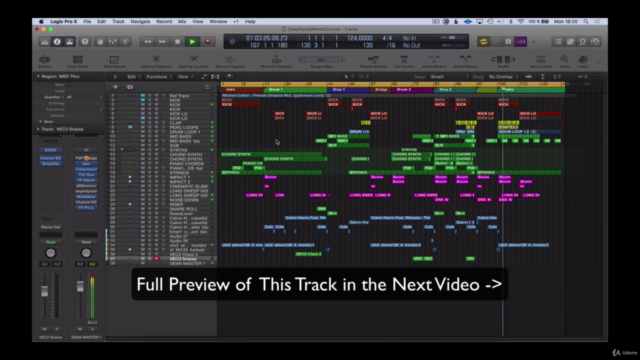Viewport: 640px width, 360px height.
Task: Open the EXS24 instrument slot
Action: click(51, 150)
